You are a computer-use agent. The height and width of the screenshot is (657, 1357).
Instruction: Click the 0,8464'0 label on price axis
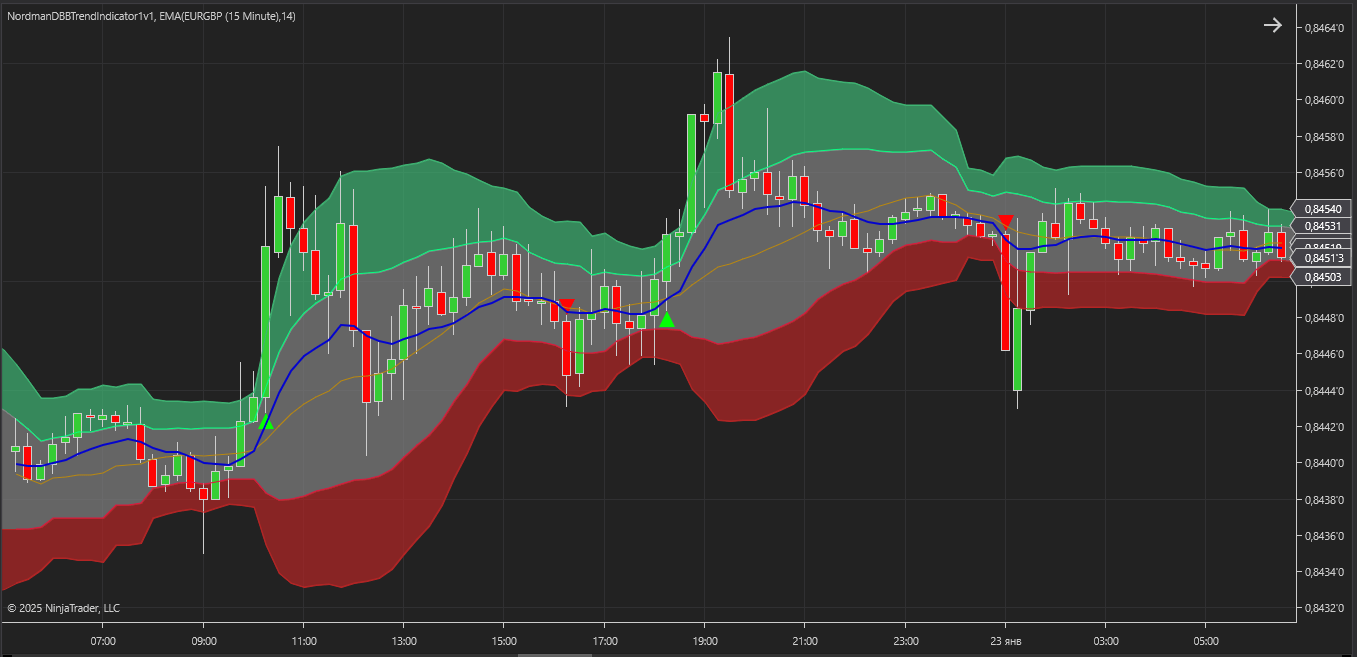1326,28
